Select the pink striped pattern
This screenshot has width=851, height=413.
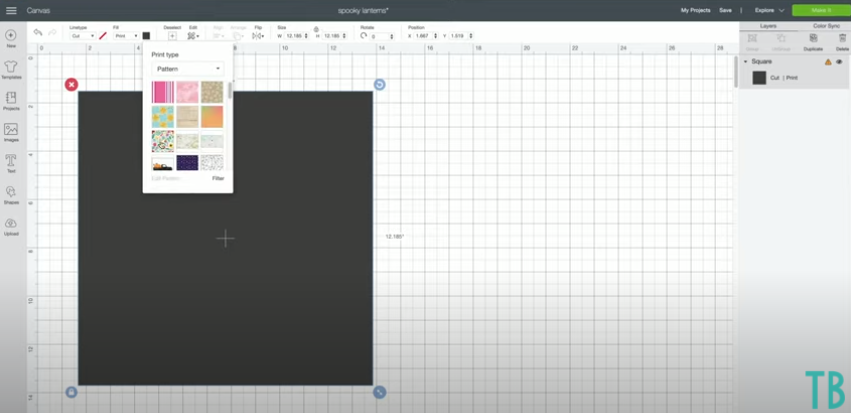(163, 92)
